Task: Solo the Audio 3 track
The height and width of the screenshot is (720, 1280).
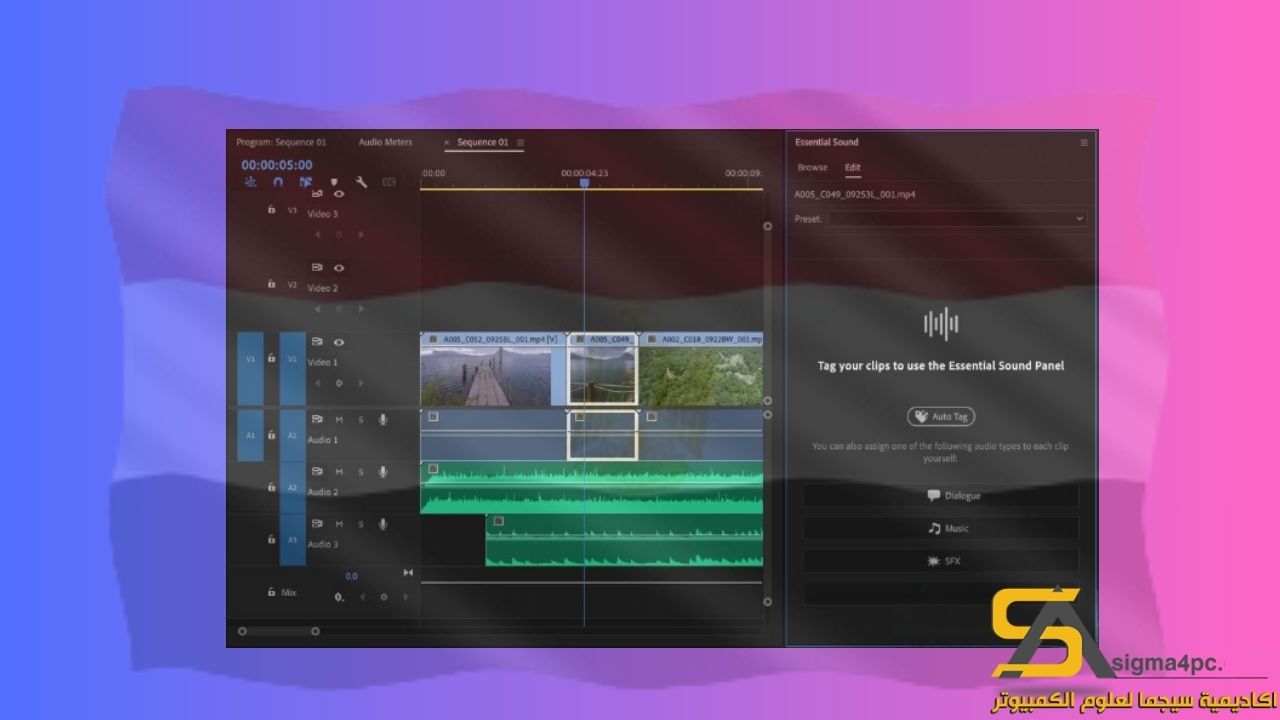Action: 361,524
